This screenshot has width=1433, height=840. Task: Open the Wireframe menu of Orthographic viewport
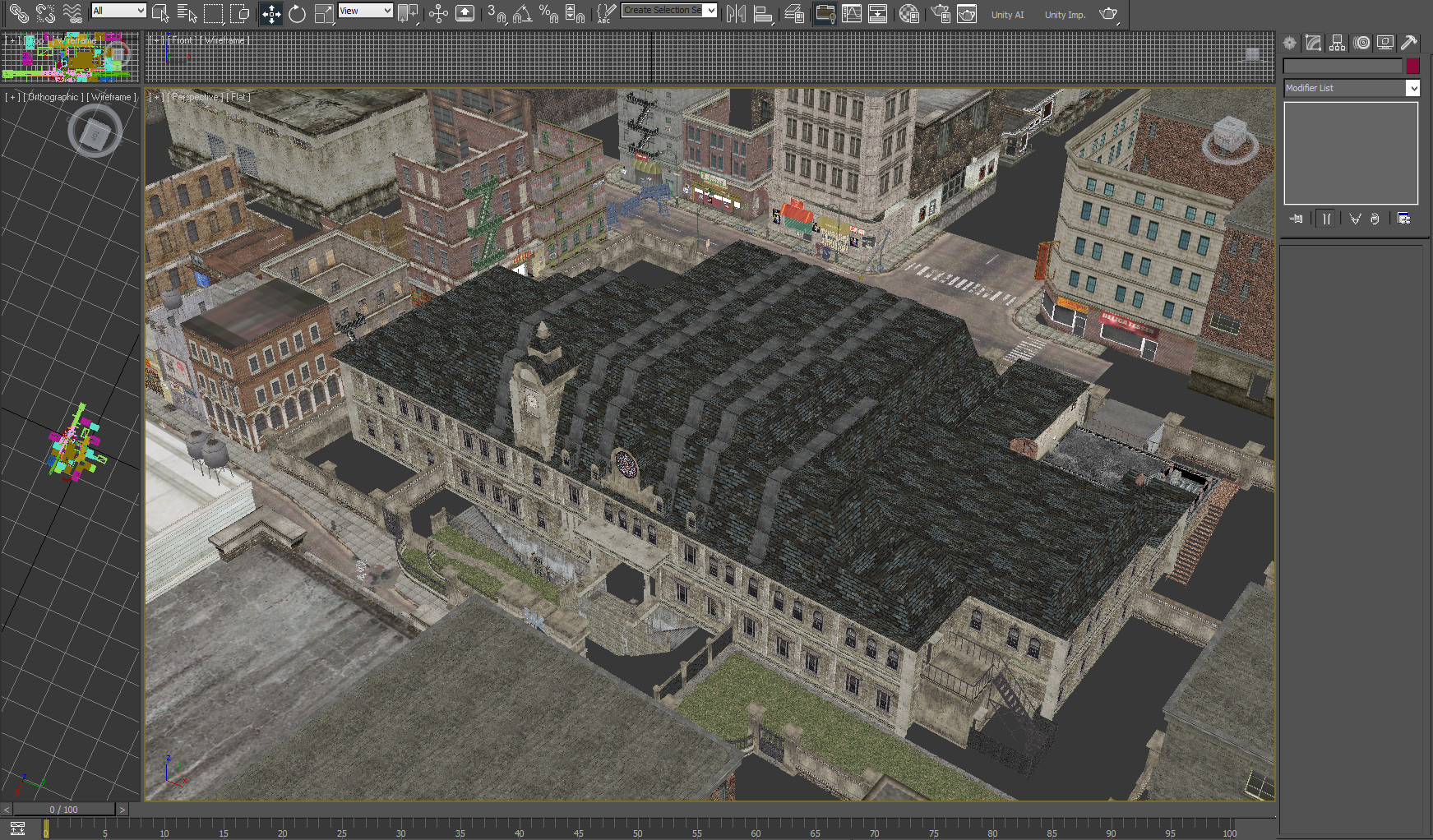tap(112, 97)
